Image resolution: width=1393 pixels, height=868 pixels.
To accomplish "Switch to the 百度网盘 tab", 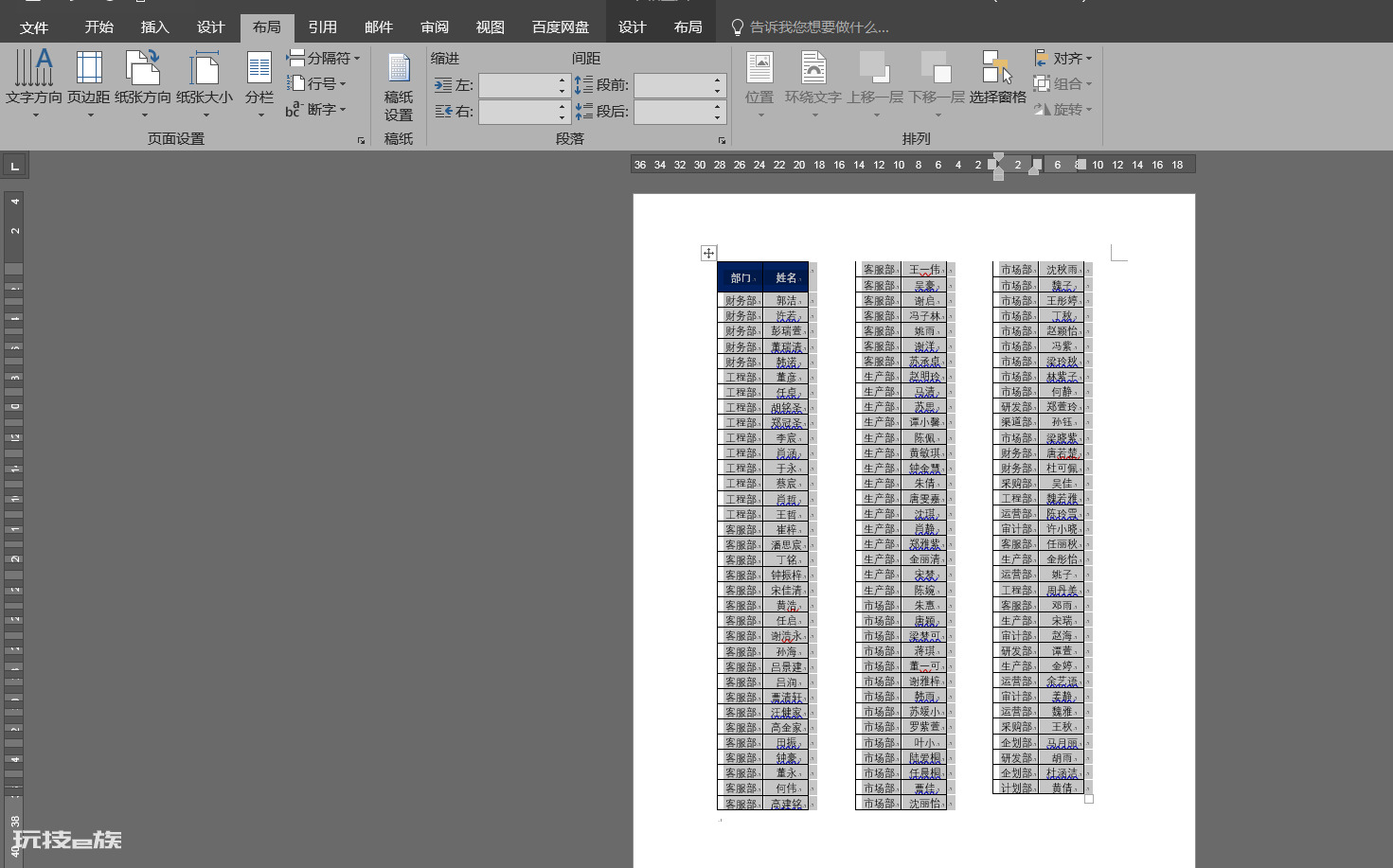I will pos(561,27).
